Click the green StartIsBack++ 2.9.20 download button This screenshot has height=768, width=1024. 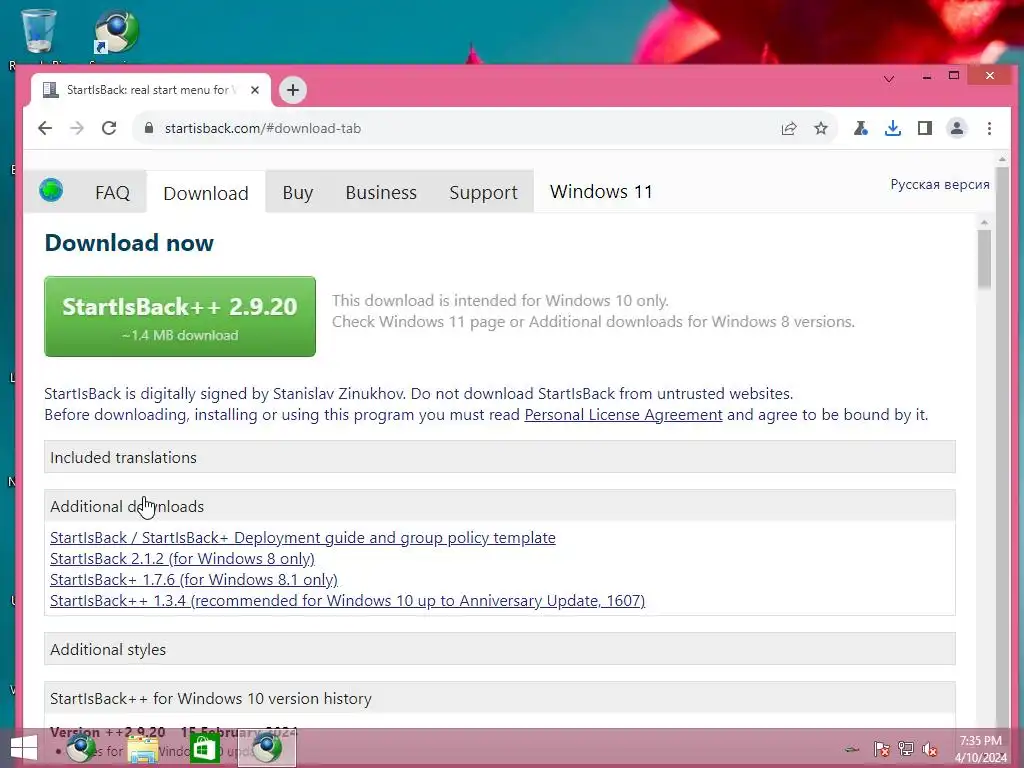(180, 317)
